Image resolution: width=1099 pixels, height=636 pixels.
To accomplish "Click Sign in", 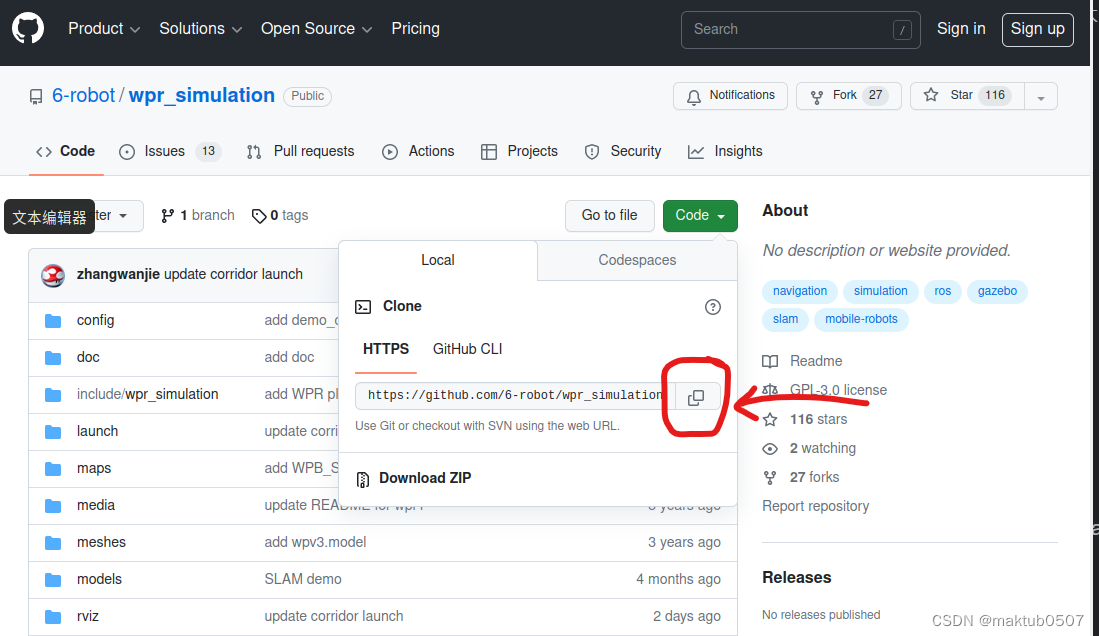I will click(x=961, y=29).
